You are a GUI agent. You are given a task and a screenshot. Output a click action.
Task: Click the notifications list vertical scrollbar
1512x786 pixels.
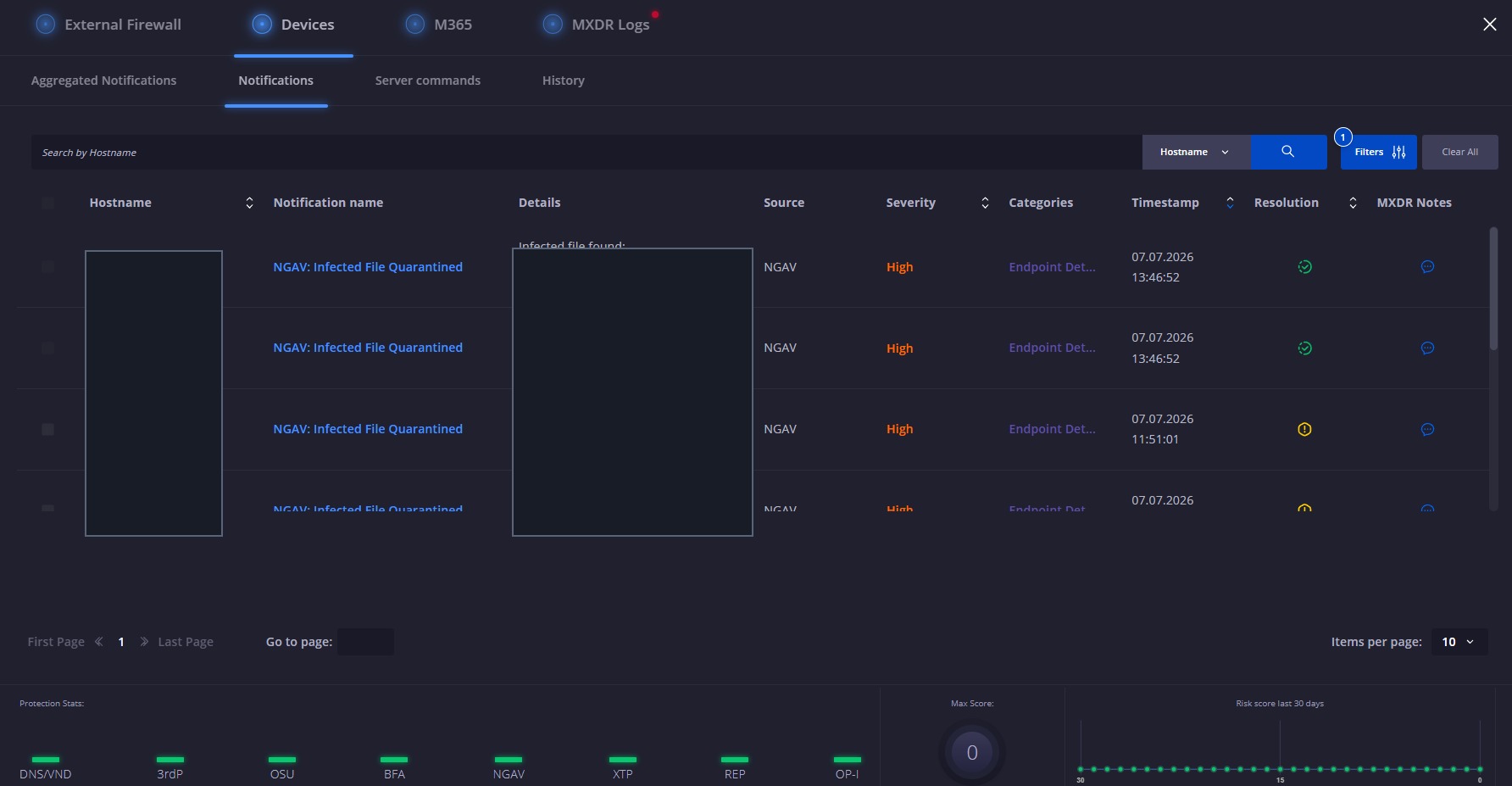[1493, 288]
